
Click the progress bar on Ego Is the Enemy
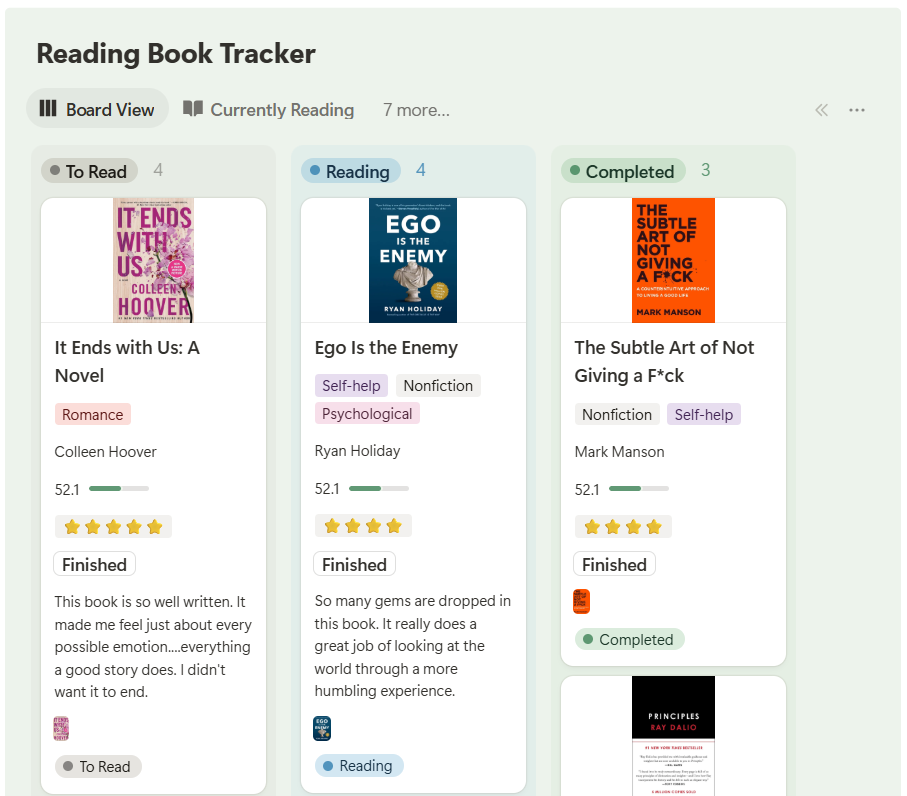379,489
